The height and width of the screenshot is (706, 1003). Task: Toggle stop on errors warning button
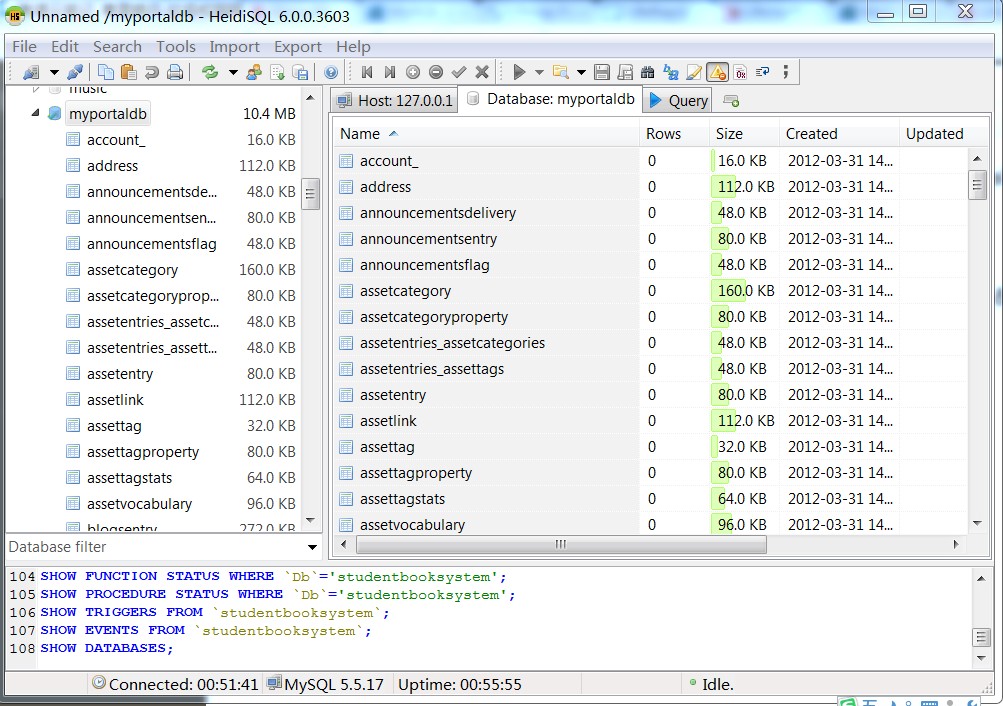click(717, 72)
